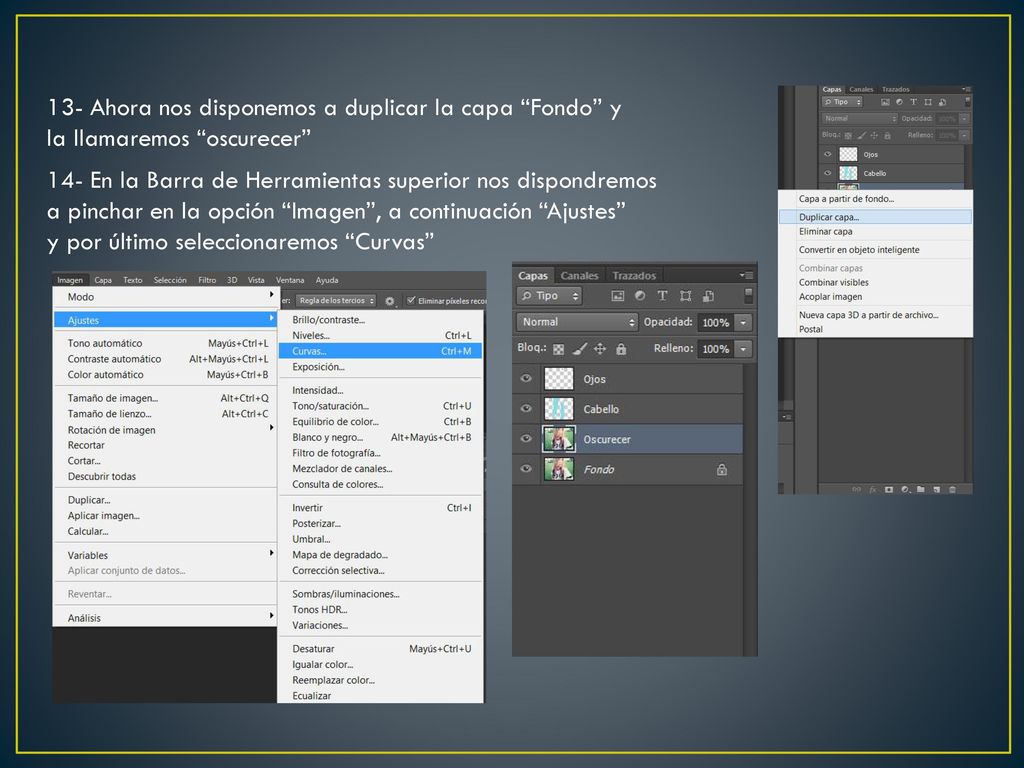Lock transparent pixels using the checkerboard Bloq. icon

tap(558, 349)
